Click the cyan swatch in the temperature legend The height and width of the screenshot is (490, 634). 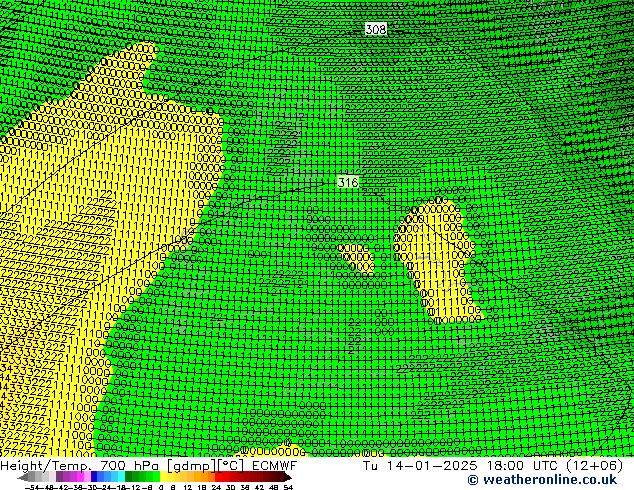121,477
